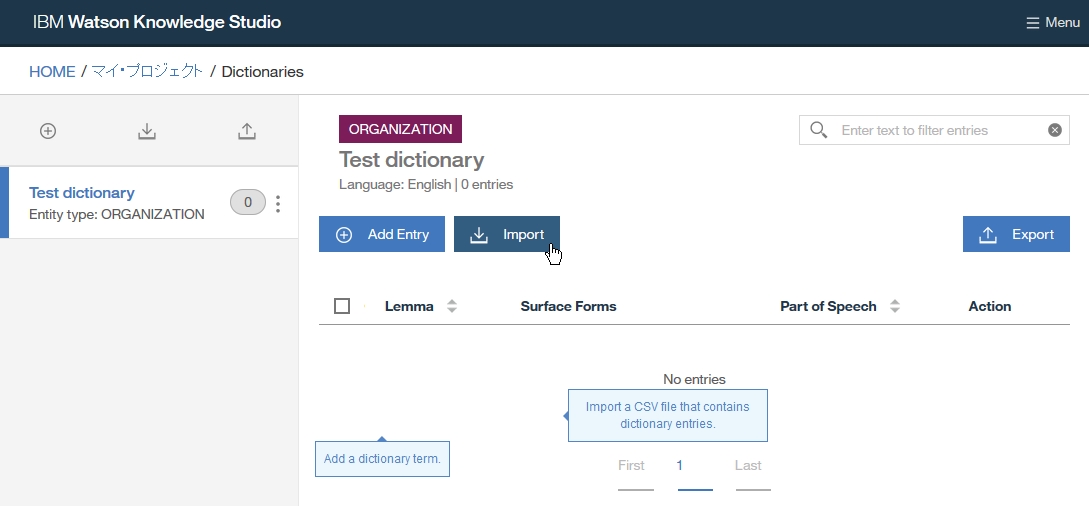Go to HOME breadcrumb link
This screenshot has height=506, width=1089.
(x=52, y=72)
